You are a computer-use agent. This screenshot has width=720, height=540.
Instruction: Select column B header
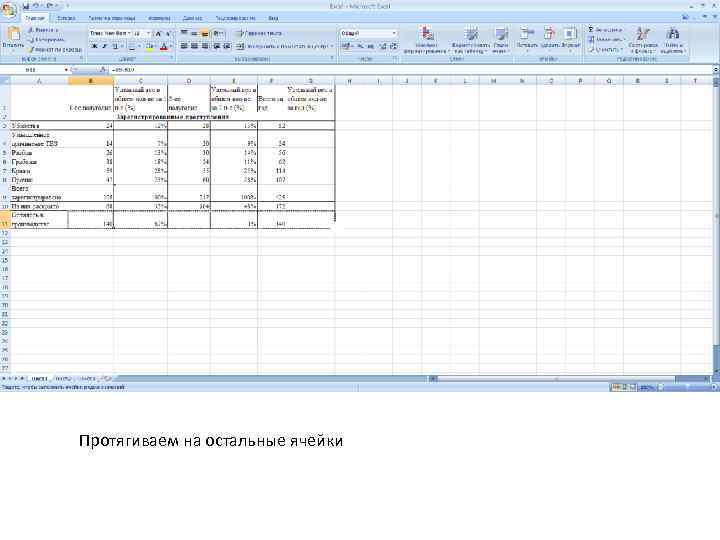point(90,81)
